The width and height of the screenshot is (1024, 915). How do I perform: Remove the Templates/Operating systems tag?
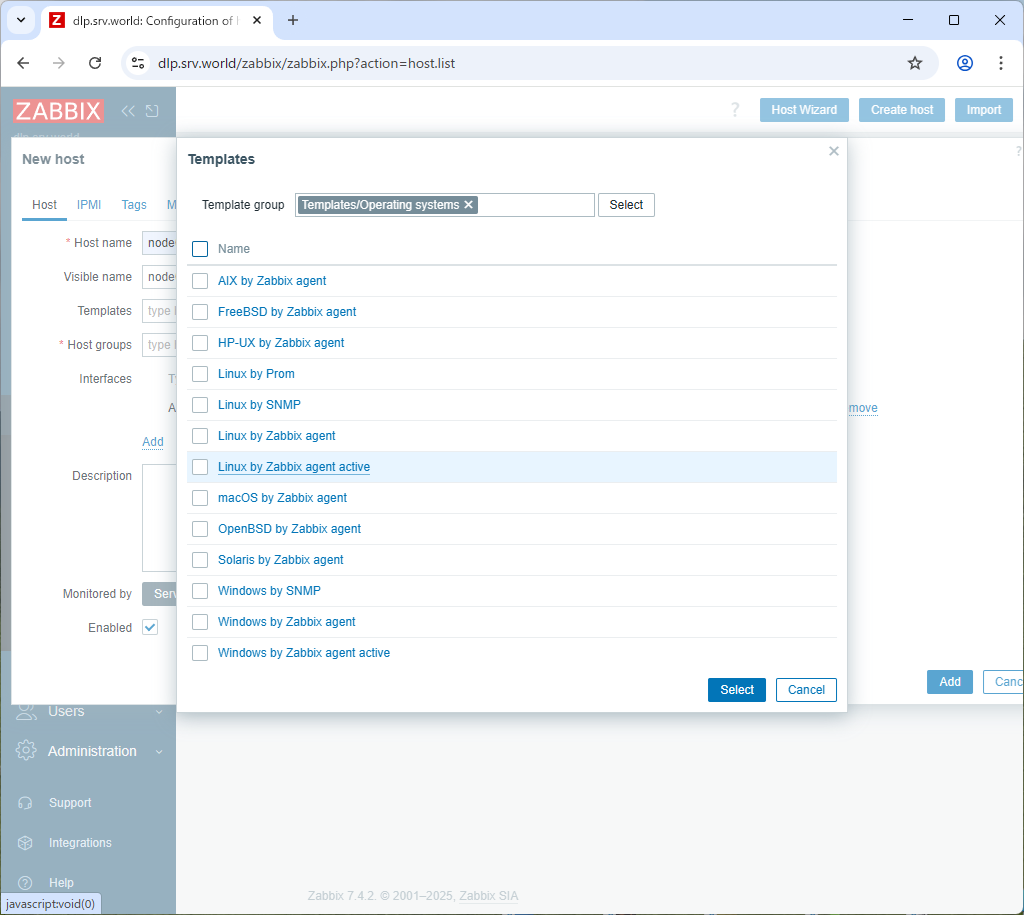pos(468,205)
